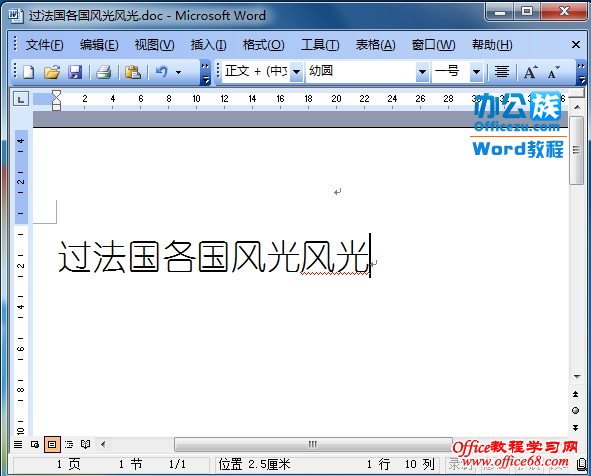The width and height of the screenshot is (591, 476).
Task: Jump to next page with double-down arrow
Action: tap(576, 427)
